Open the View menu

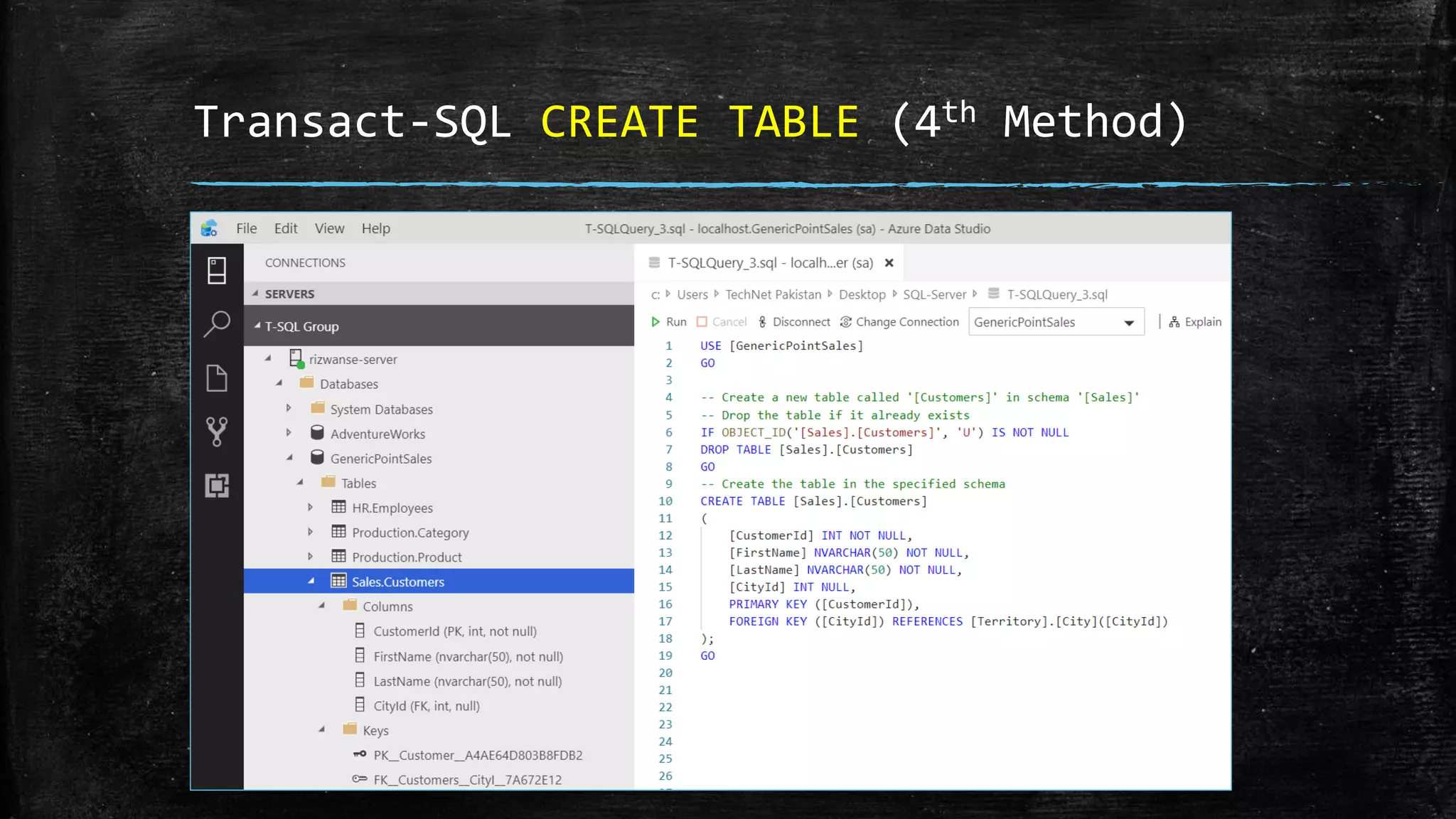(329, 228)
